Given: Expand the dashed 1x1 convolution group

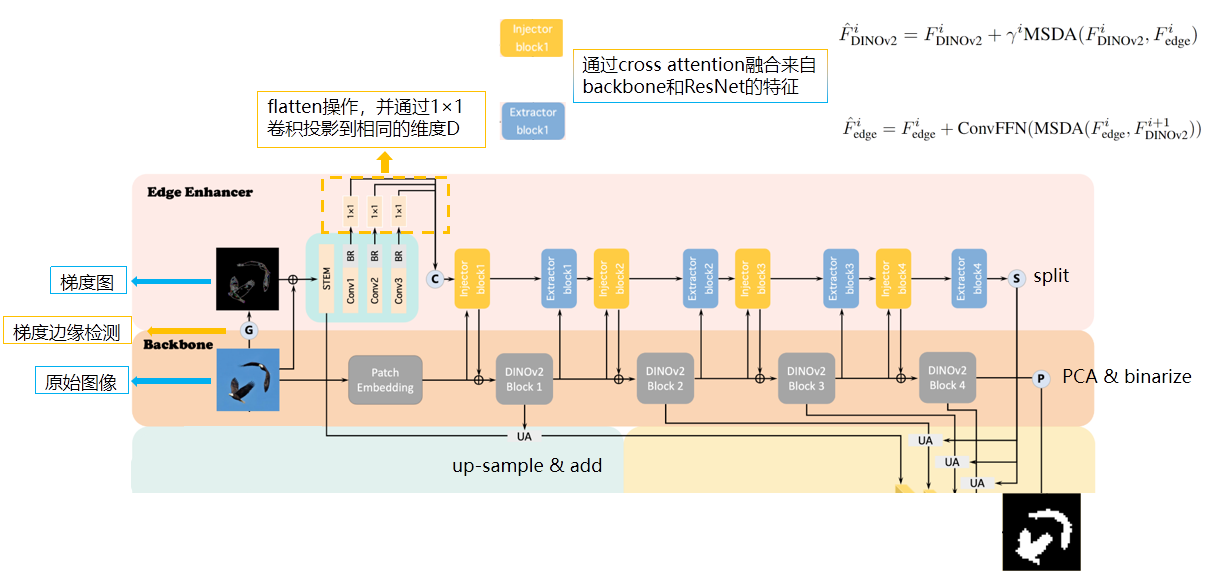Looking at the screenshot, I should (385, 205).
